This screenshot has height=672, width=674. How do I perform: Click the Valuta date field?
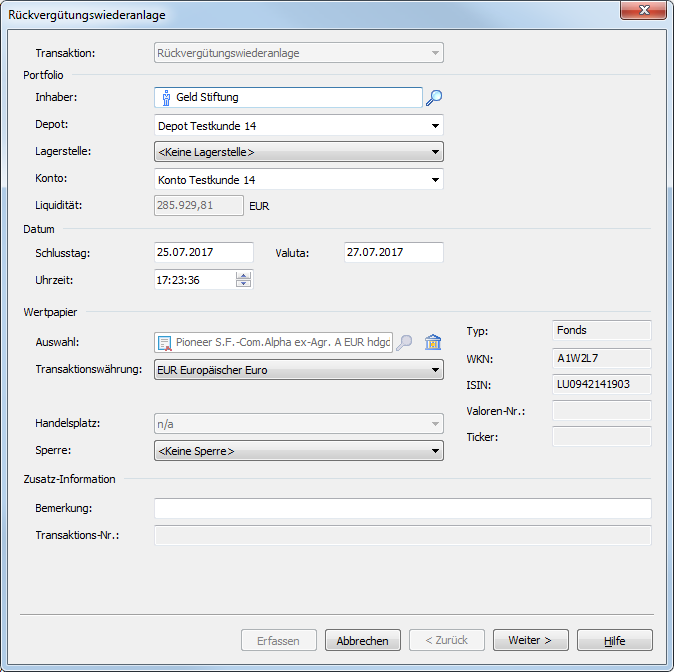pyautogui.click(x=392, y=253)
